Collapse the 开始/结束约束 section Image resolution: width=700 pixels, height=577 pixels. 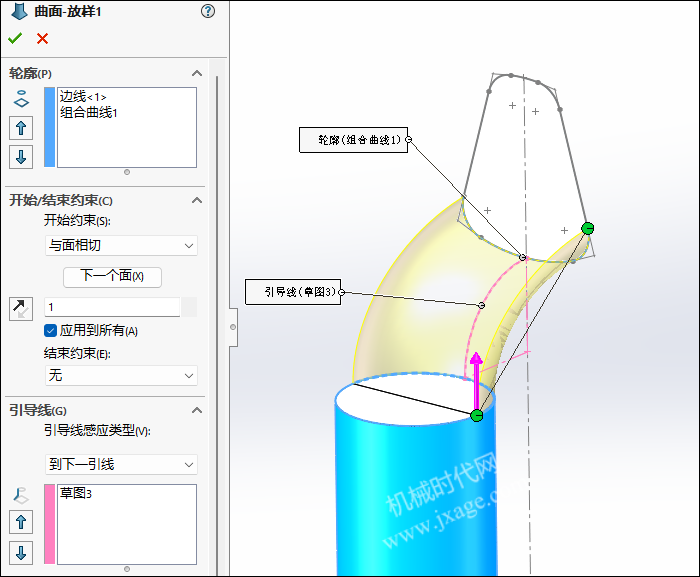[197, 200]
